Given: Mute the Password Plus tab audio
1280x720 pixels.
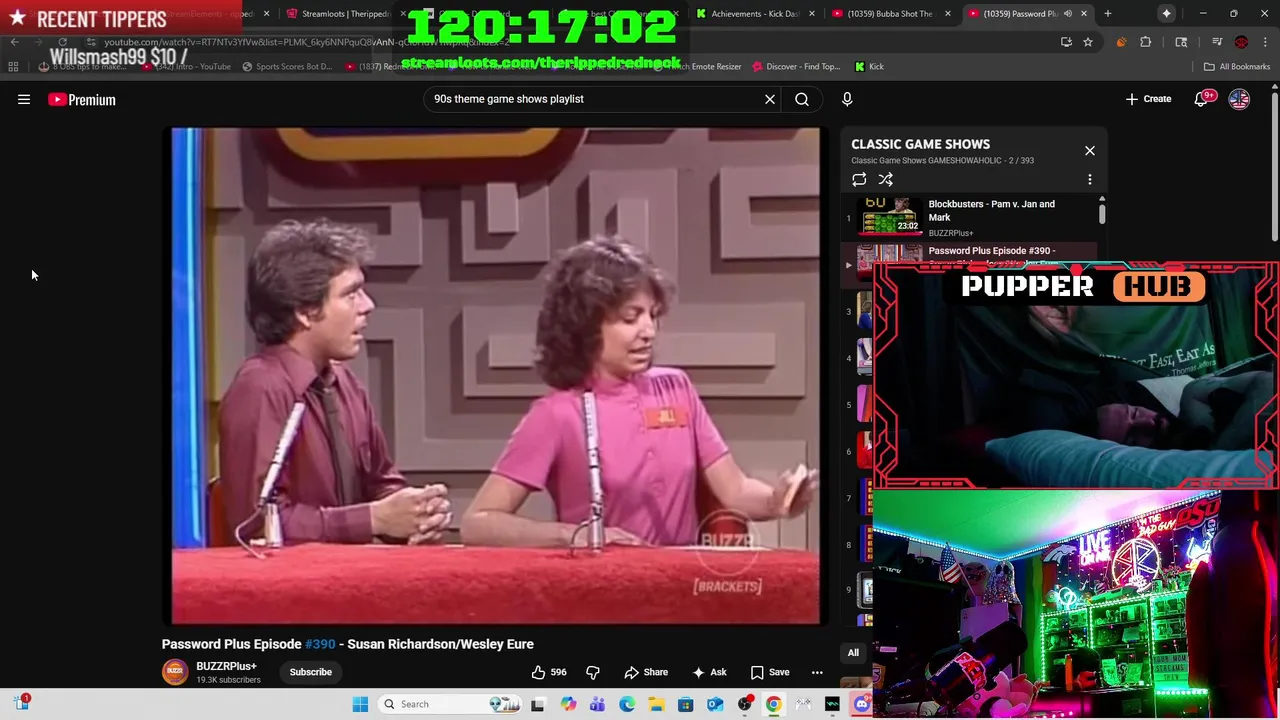Looking at the screenshot, I should pos(1067,14).
